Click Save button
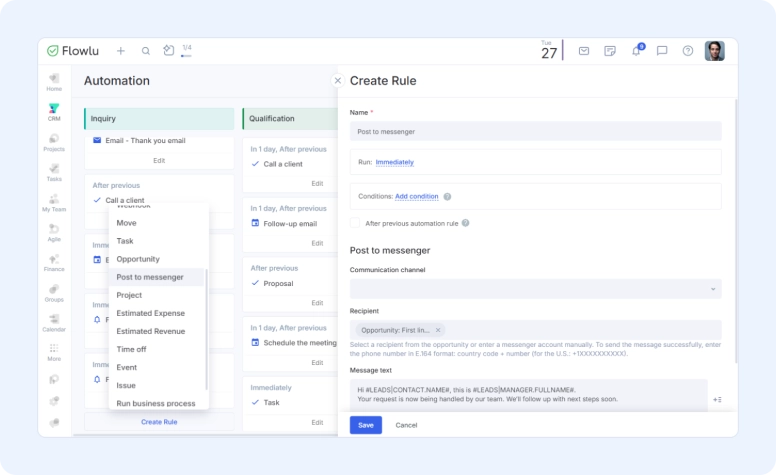Viewport: 776px width, 475px height. point(366,425)
